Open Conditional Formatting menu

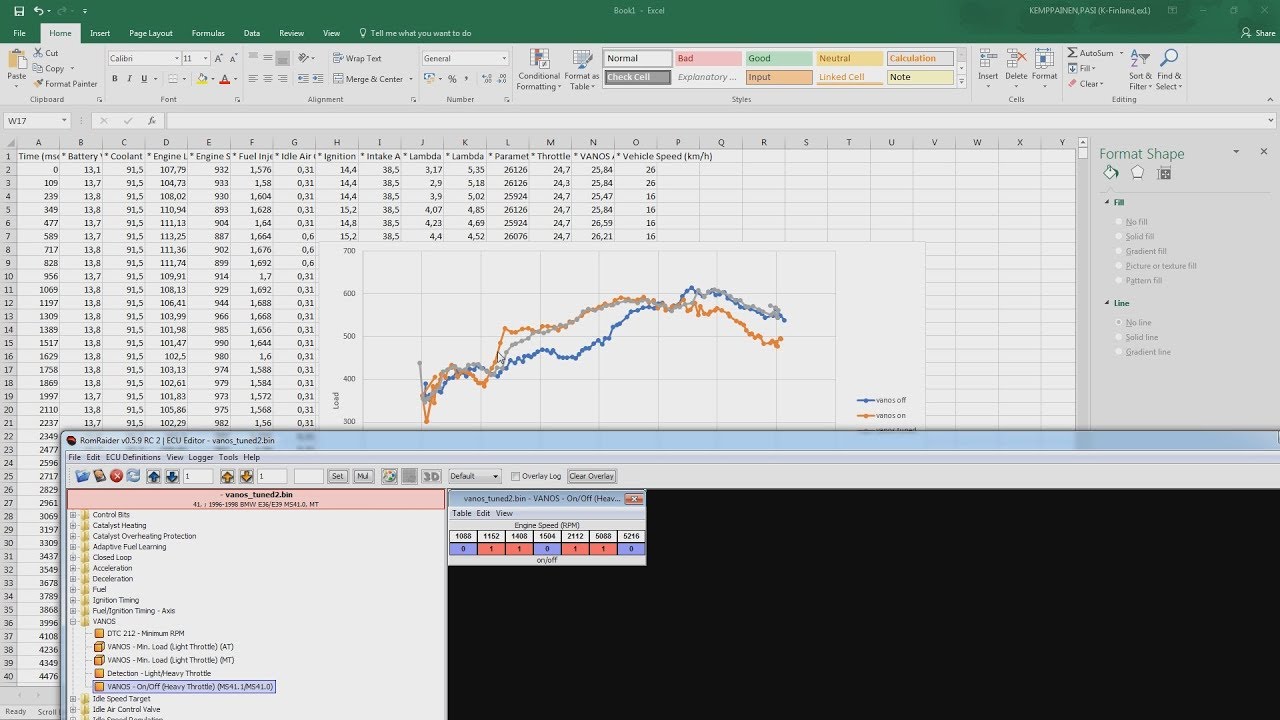pyautogui.click(x=539, y=69)
